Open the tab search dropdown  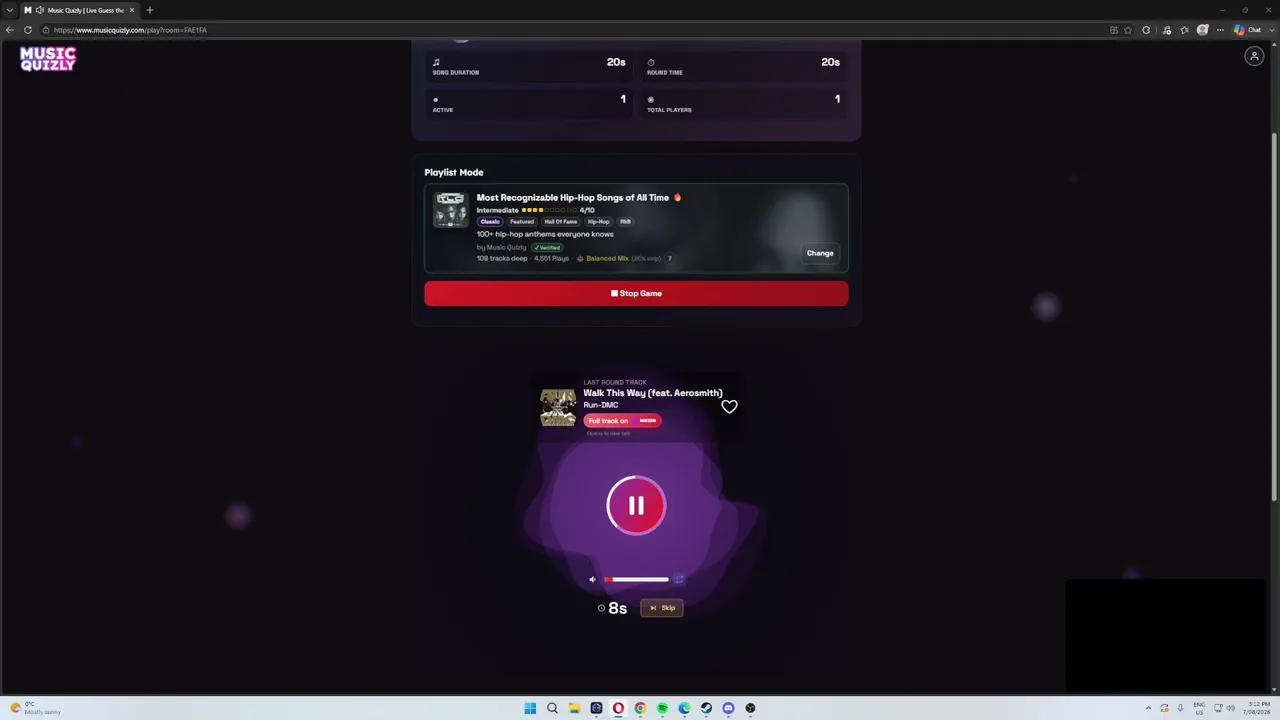tap(10, 10)
